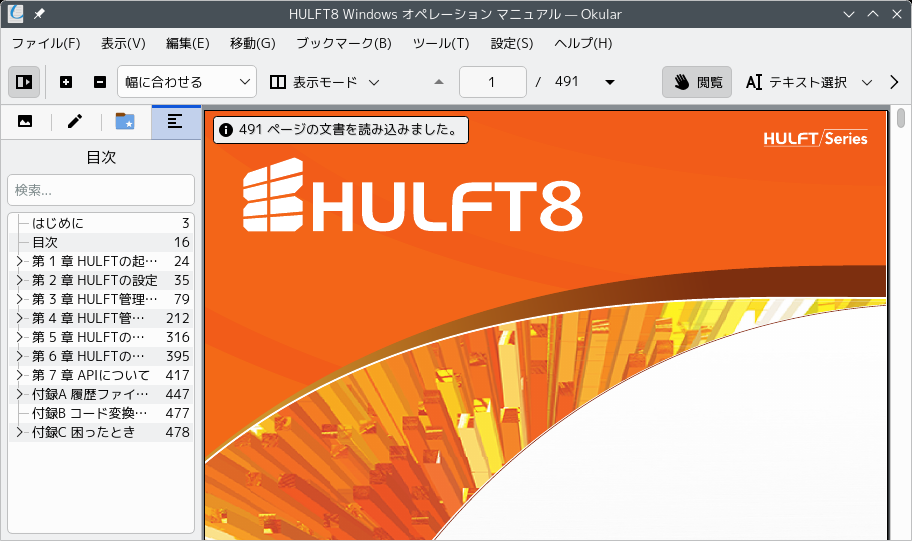Open the ブックマーク(B) menu

[344, 44]
